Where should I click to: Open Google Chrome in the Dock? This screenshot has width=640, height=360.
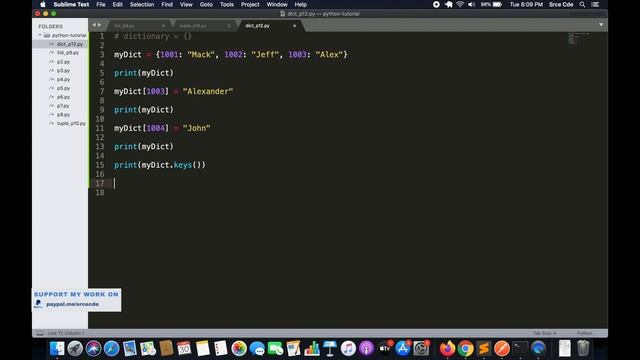click(x=466, y=349)
